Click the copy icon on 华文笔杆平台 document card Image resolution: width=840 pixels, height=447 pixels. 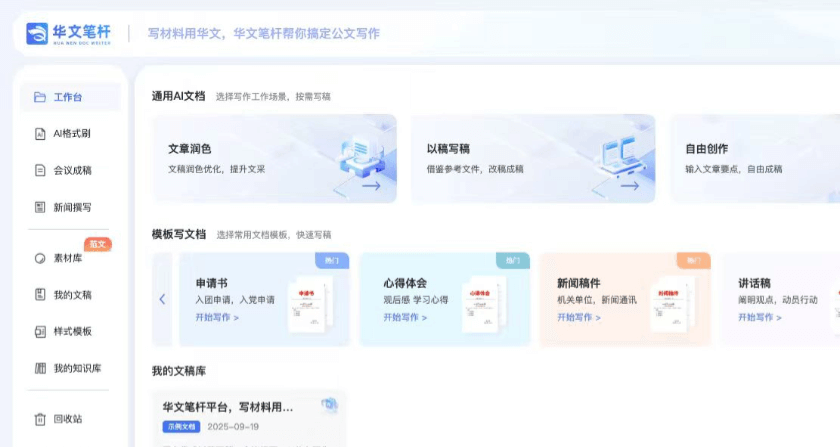pos(329,405)
